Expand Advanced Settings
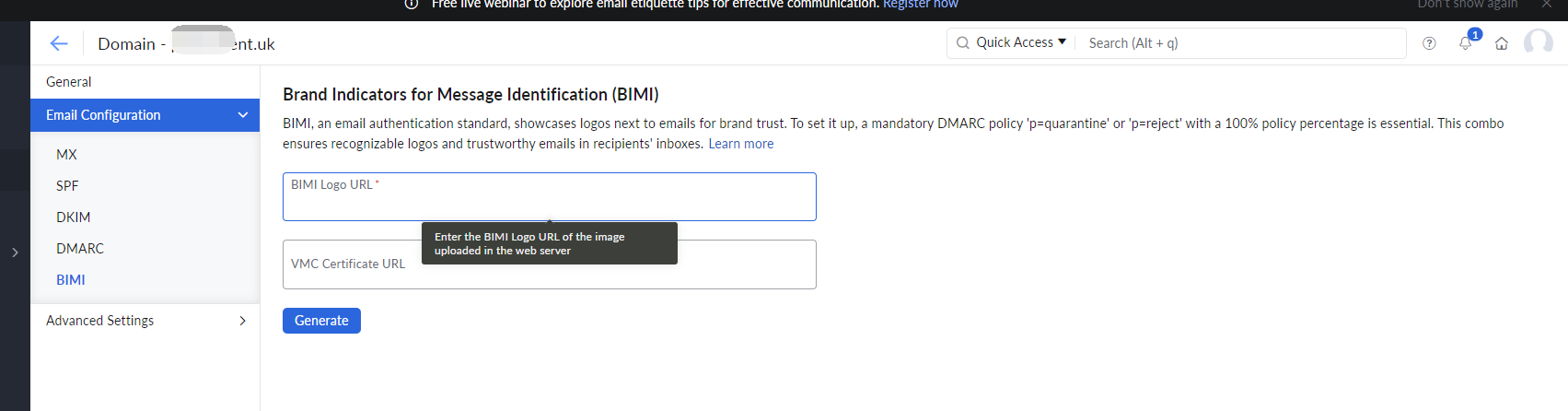The width and height of the screenshot is (1568, 411). click(145, 321)
